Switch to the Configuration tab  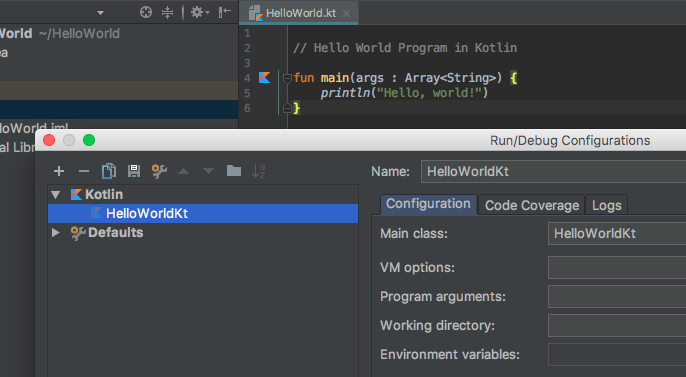tap(428, 204)
